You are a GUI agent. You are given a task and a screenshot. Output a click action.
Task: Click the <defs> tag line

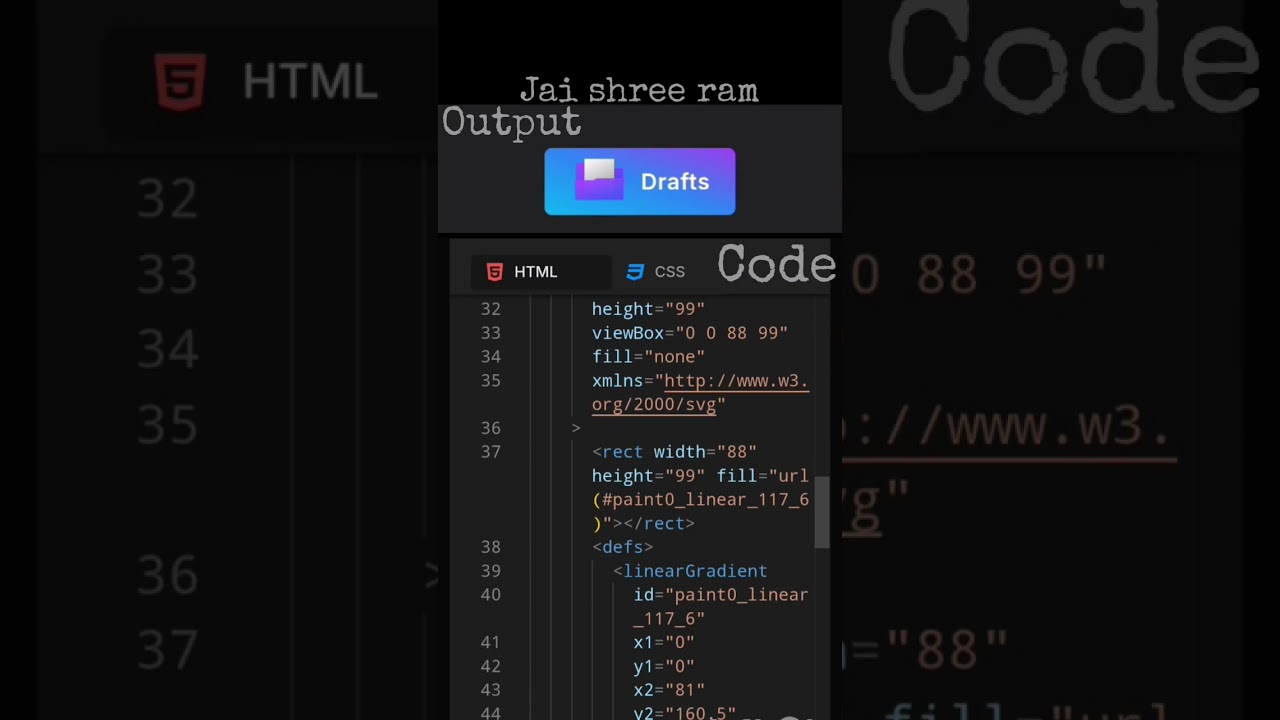(622, 547)
